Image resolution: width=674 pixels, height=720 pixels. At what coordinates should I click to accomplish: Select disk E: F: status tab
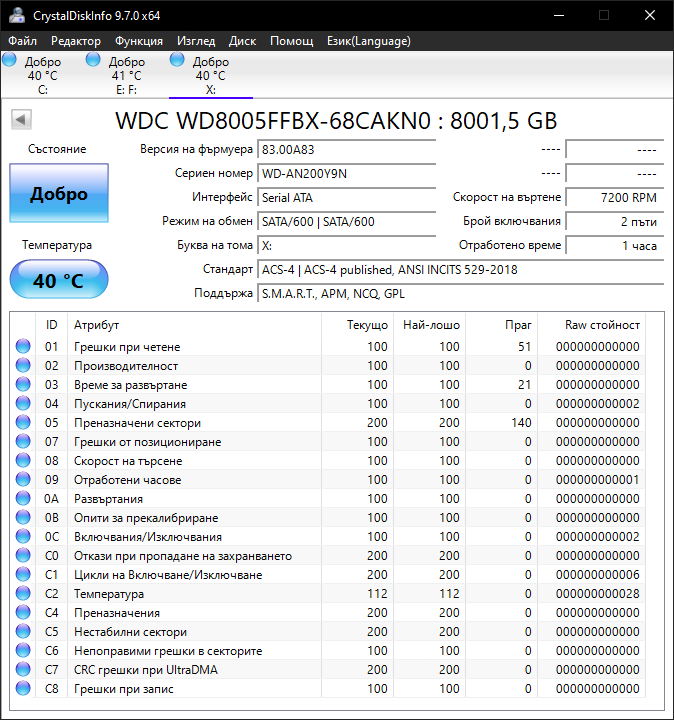127,75
